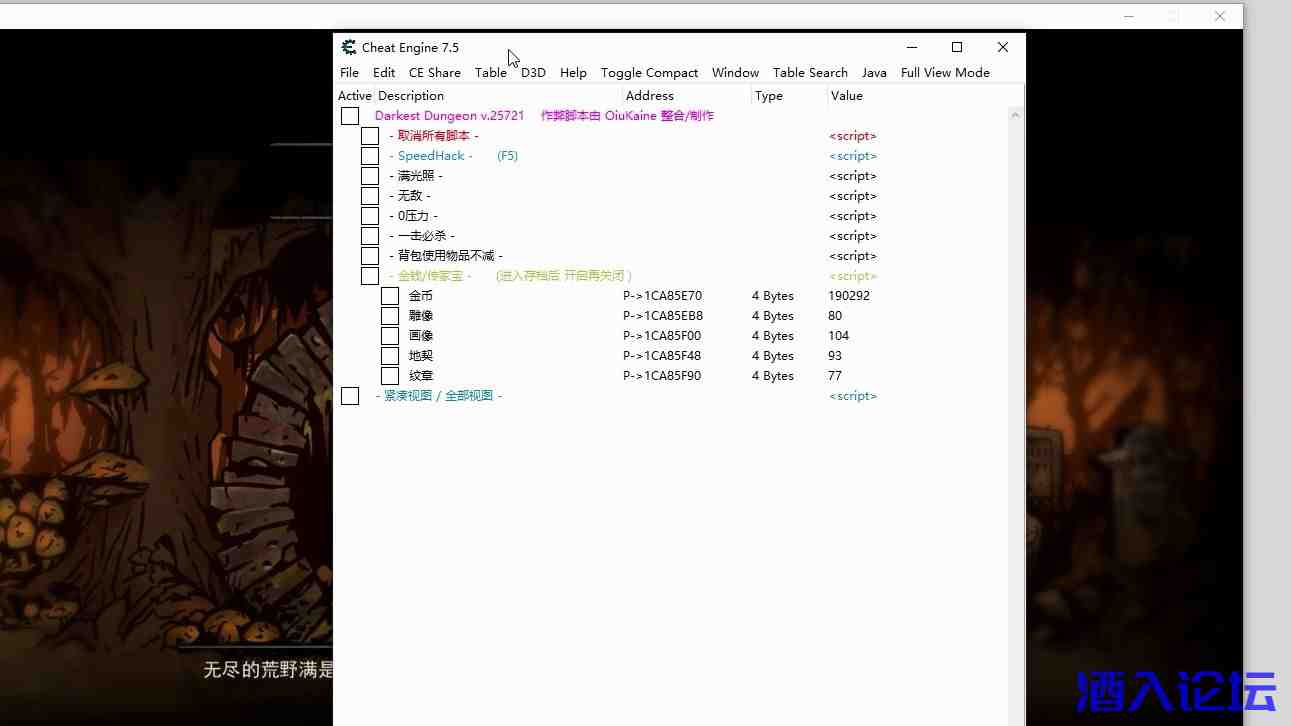1291x726 pixels.
Task: Open the Edit menu
Action: click(384, 73)
